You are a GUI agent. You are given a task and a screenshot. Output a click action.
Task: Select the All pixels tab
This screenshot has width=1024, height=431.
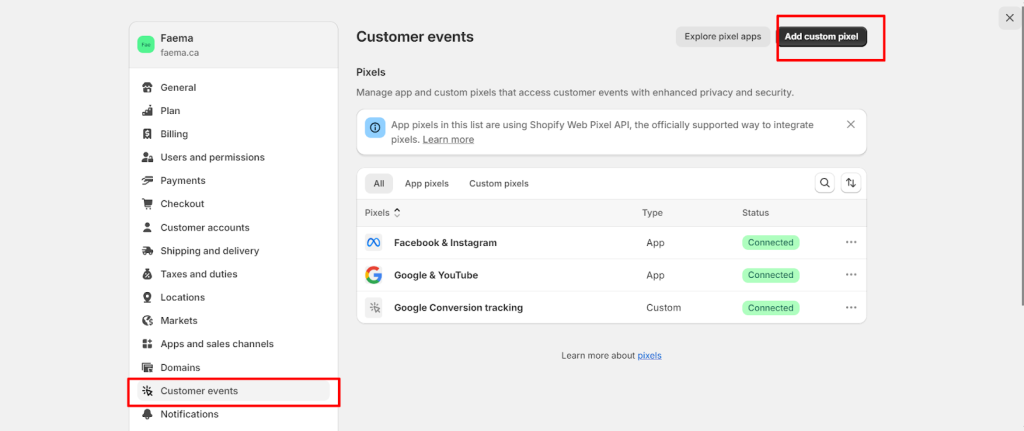click(379, 184)
